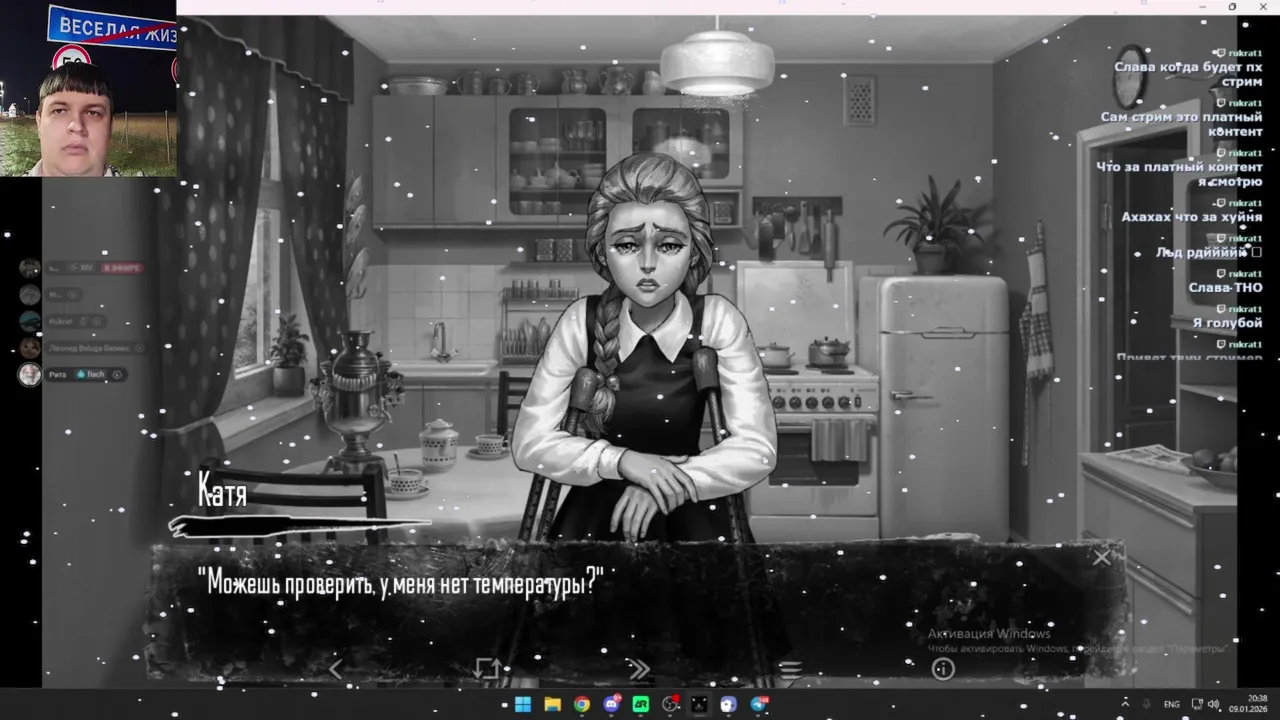The image size is (1280, 720).
Task: Fast-forward dialogue with the skip arrows
Action: (639, 669)
